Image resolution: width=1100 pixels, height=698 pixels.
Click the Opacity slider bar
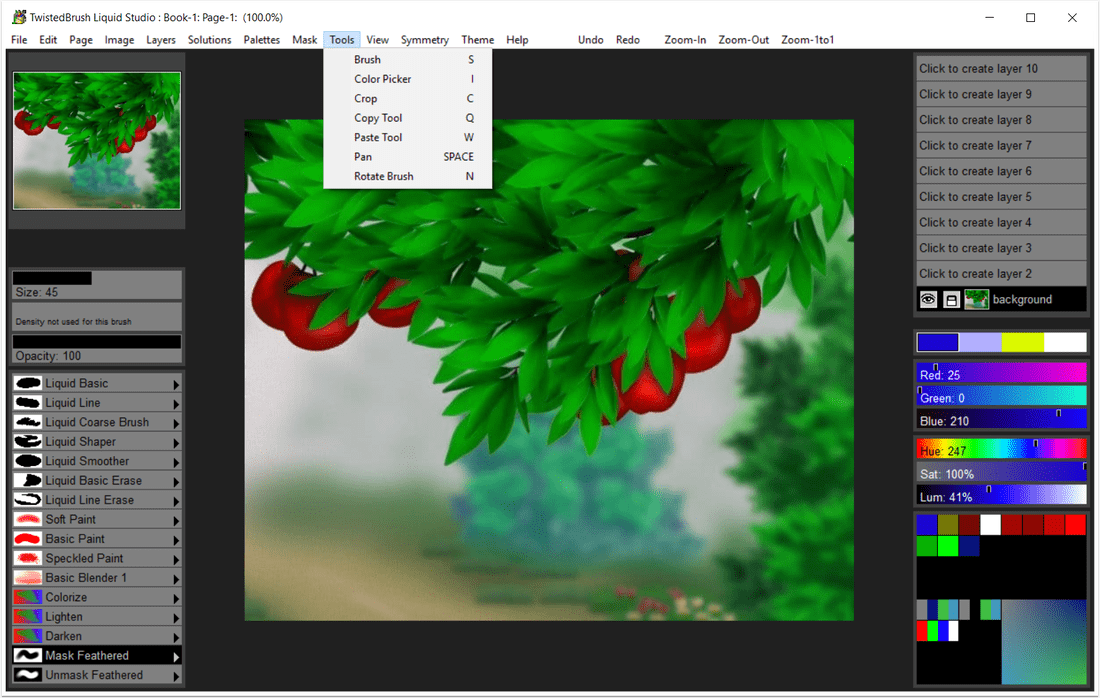(97, 349)
